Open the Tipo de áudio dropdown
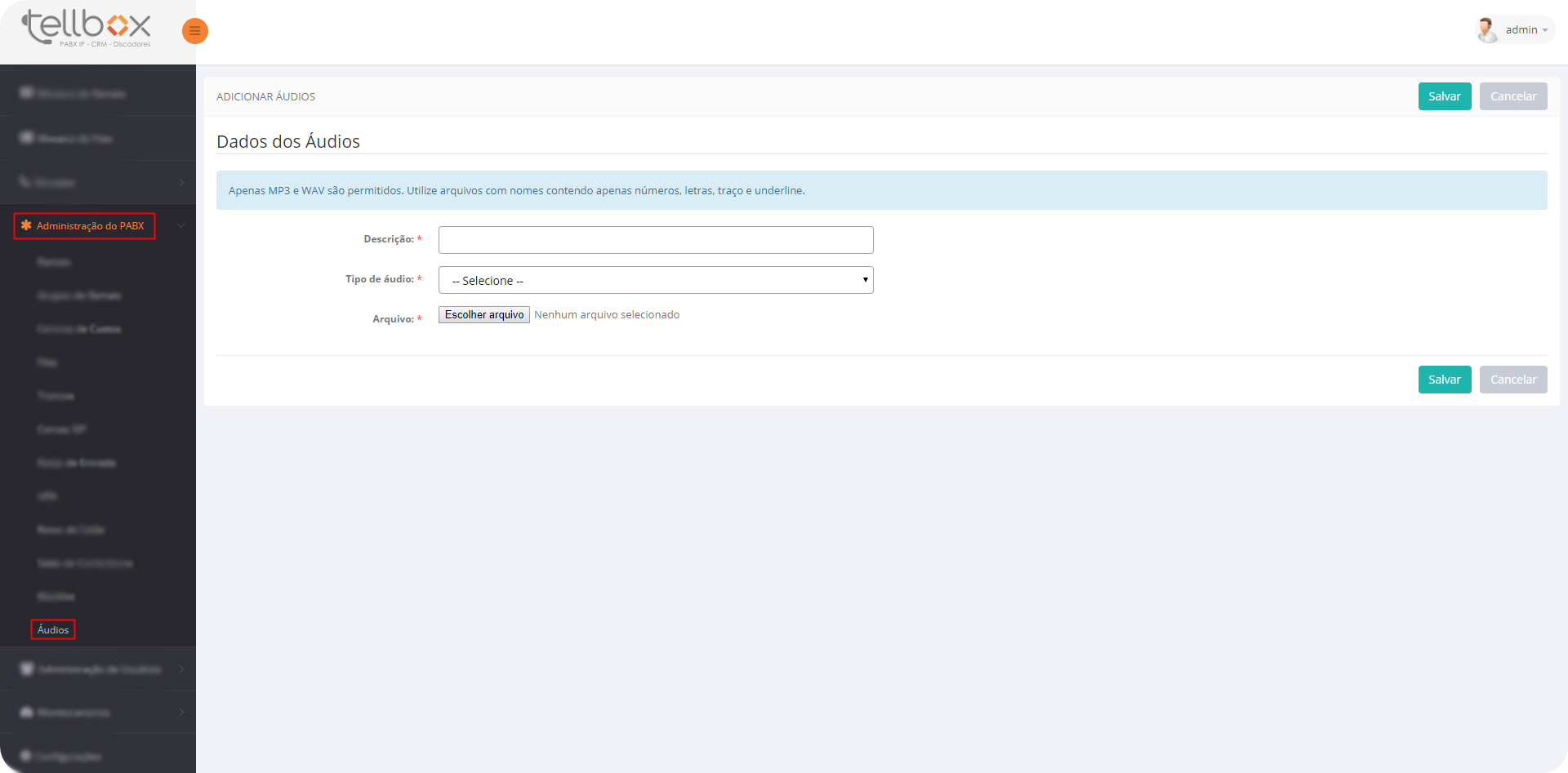Viewport: 1568px width, 773px height. (655, 280)
